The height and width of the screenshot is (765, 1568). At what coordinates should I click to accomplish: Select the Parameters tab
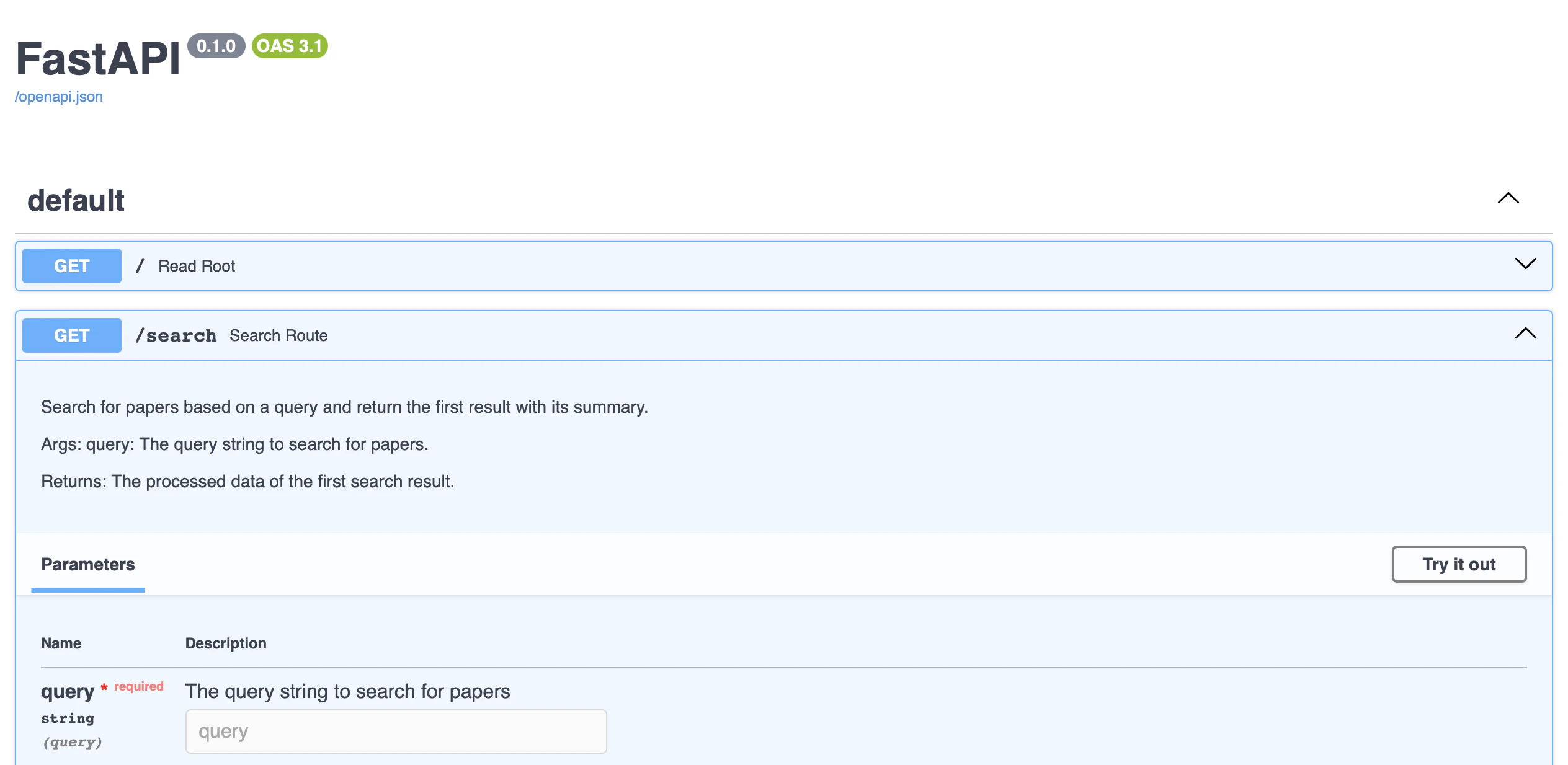click(x=88, y=564)
